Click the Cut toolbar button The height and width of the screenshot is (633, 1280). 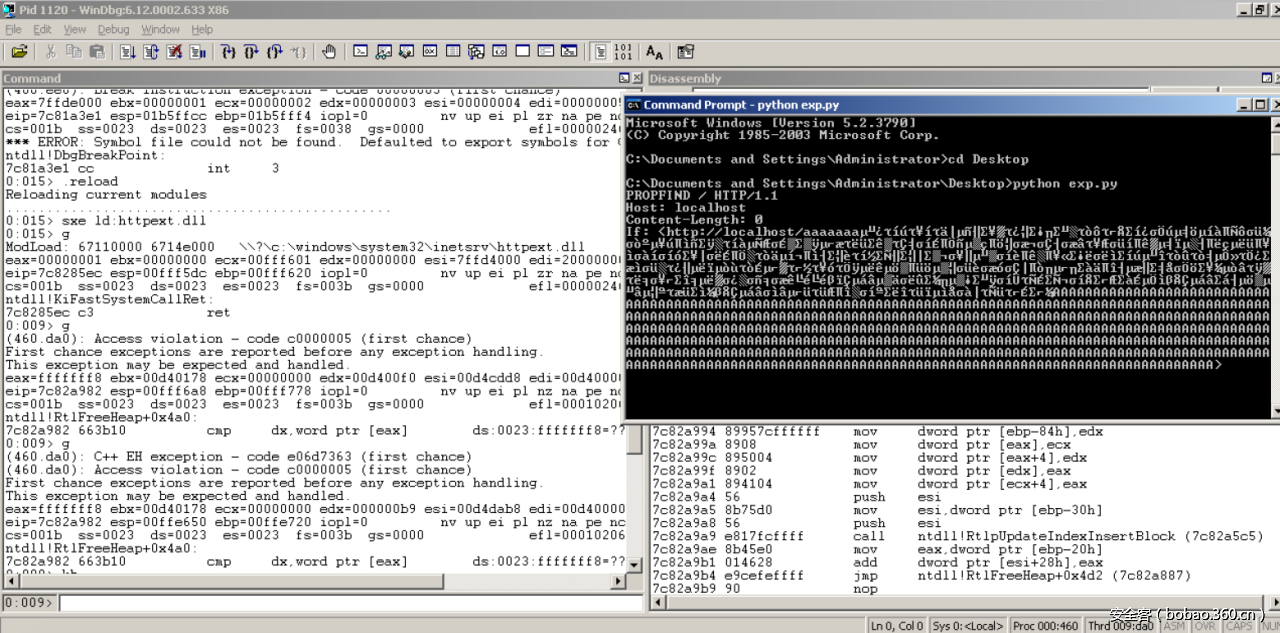click(x=50, y=51)
